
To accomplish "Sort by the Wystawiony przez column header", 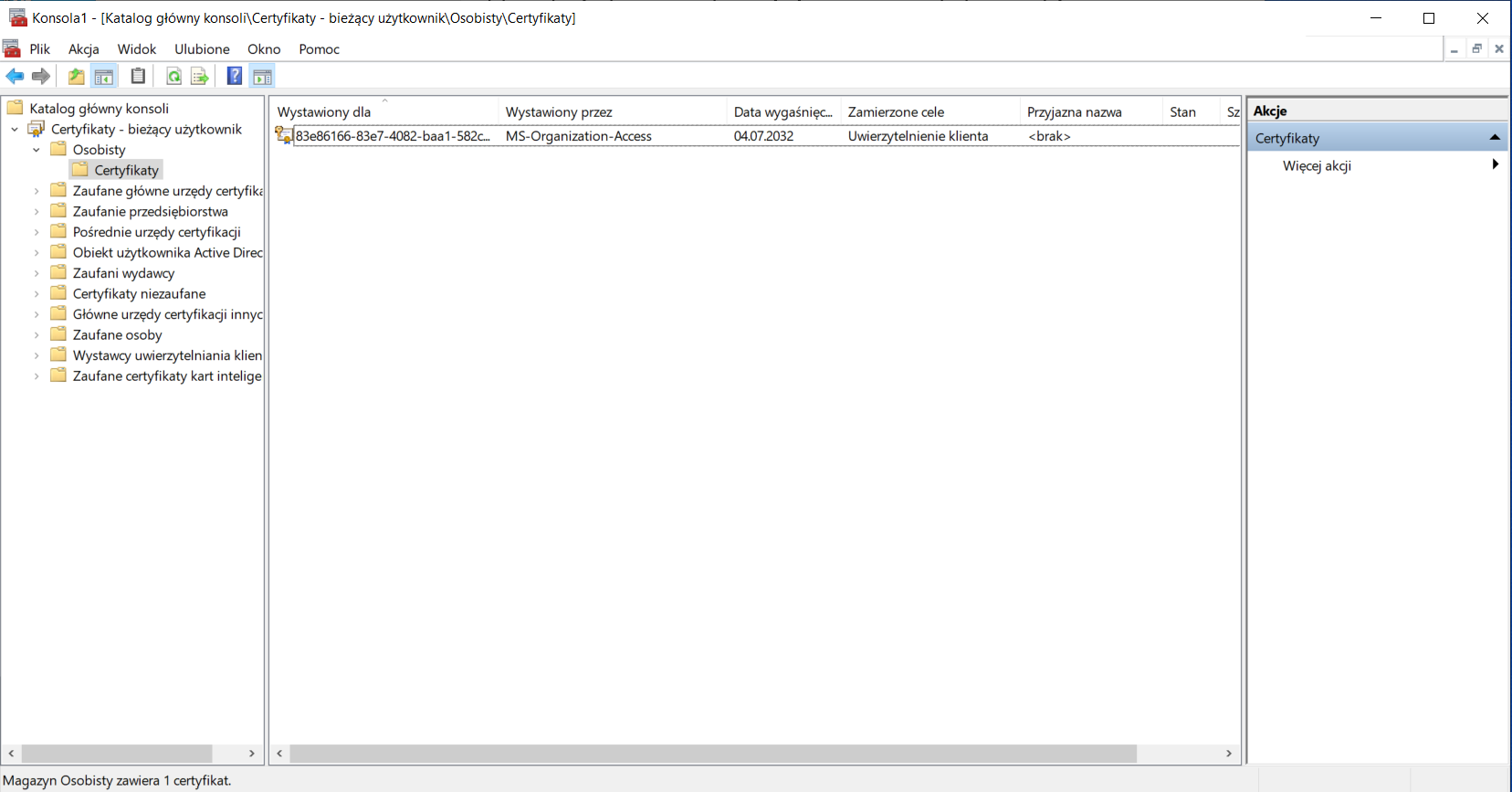I will 613,111.
